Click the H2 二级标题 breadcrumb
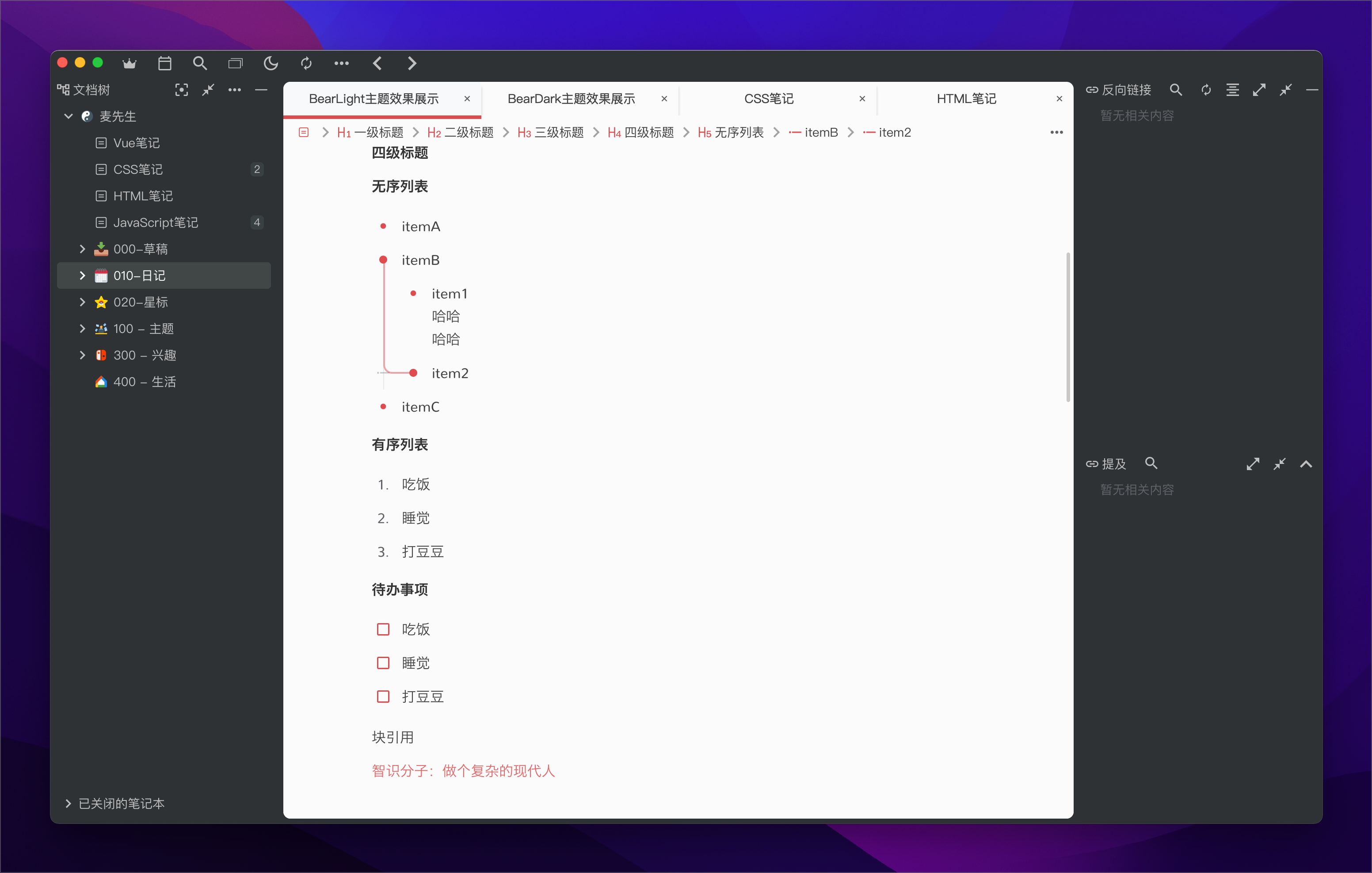 461,133
